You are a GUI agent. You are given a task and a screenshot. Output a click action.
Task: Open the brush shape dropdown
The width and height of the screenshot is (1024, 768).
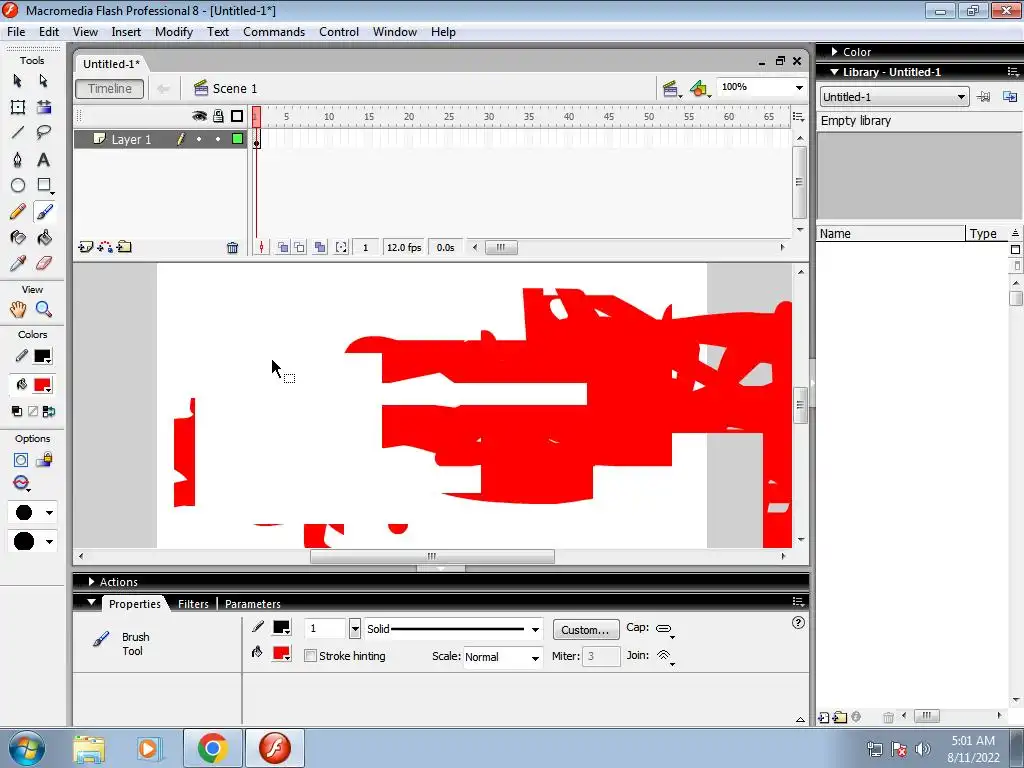(31, 541)
